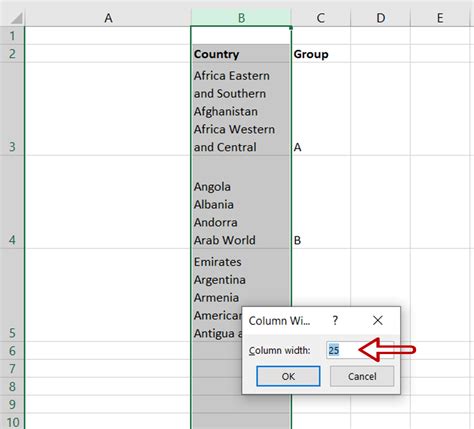Viewport: 474px width, 429px height.
Task: Select row 6 header
Action: click(12, 350)
